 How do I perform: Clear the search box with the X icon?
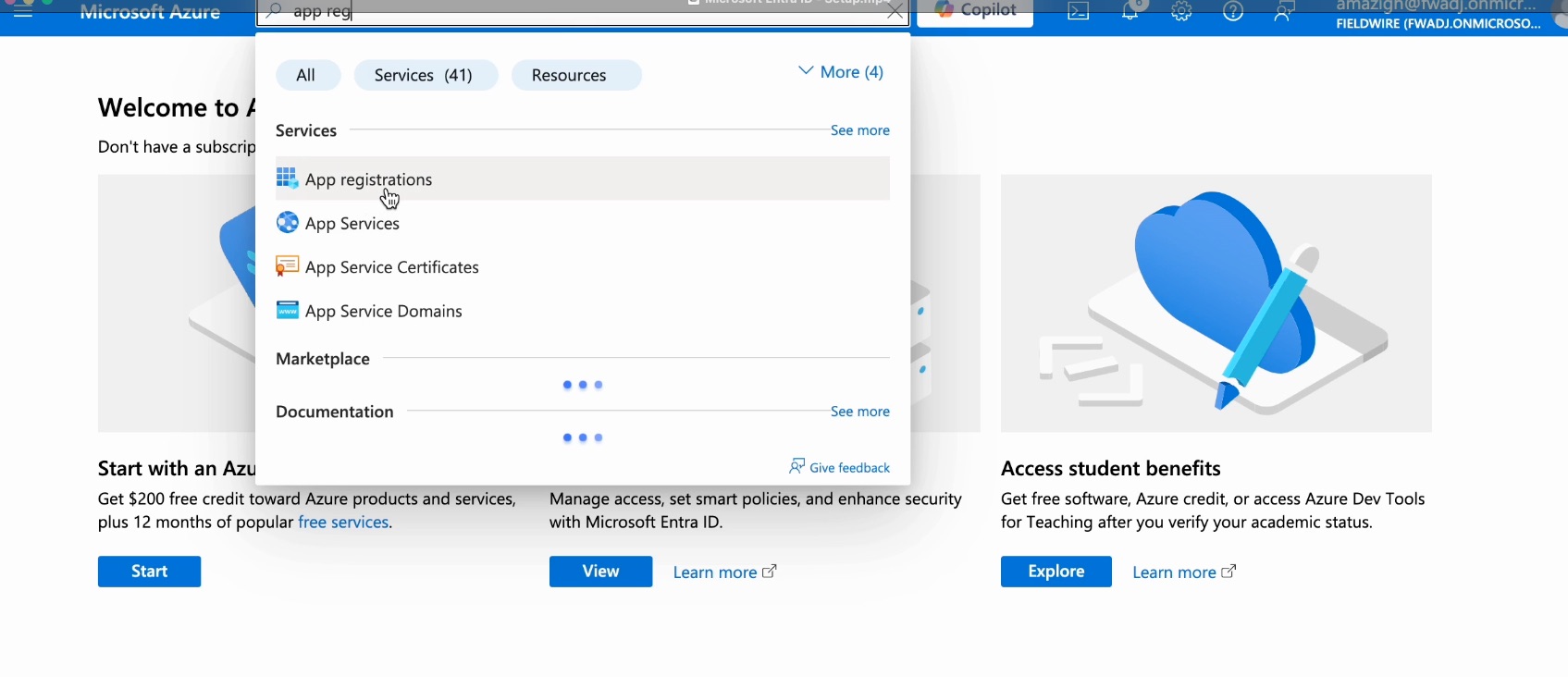click(x=895, y=12)
